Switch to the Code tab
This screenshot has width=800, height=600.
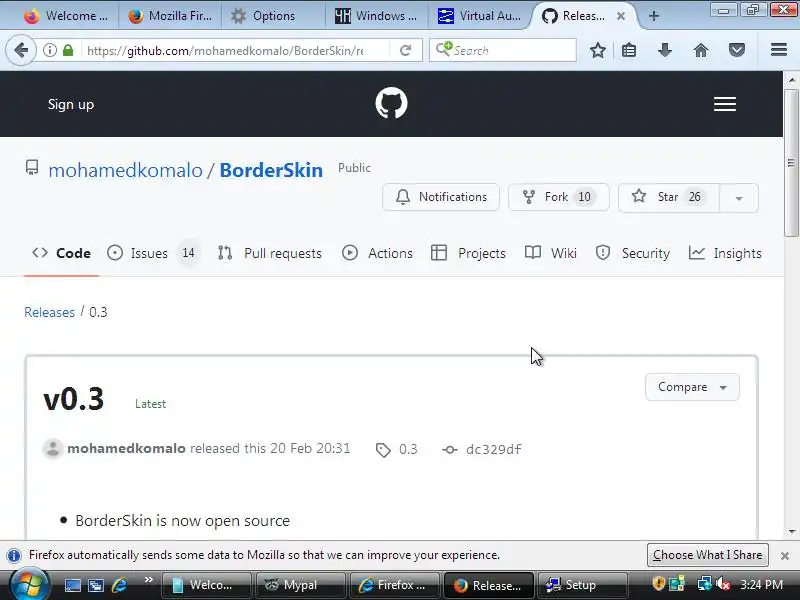coord(61,253)
